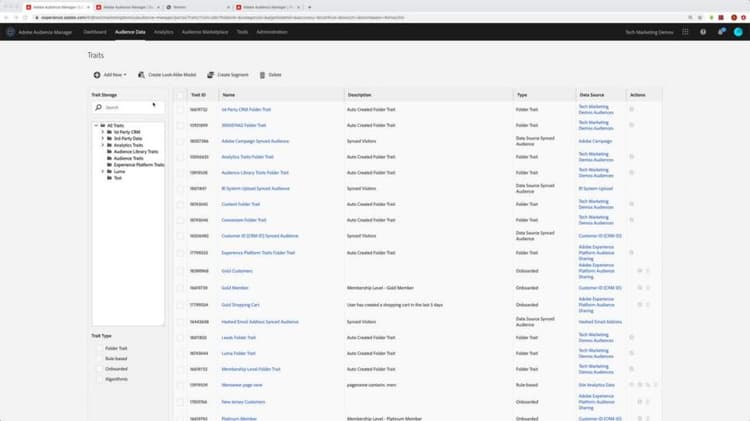
Task: Sort by the Trait ID column header
Action: tap(198, 95)
